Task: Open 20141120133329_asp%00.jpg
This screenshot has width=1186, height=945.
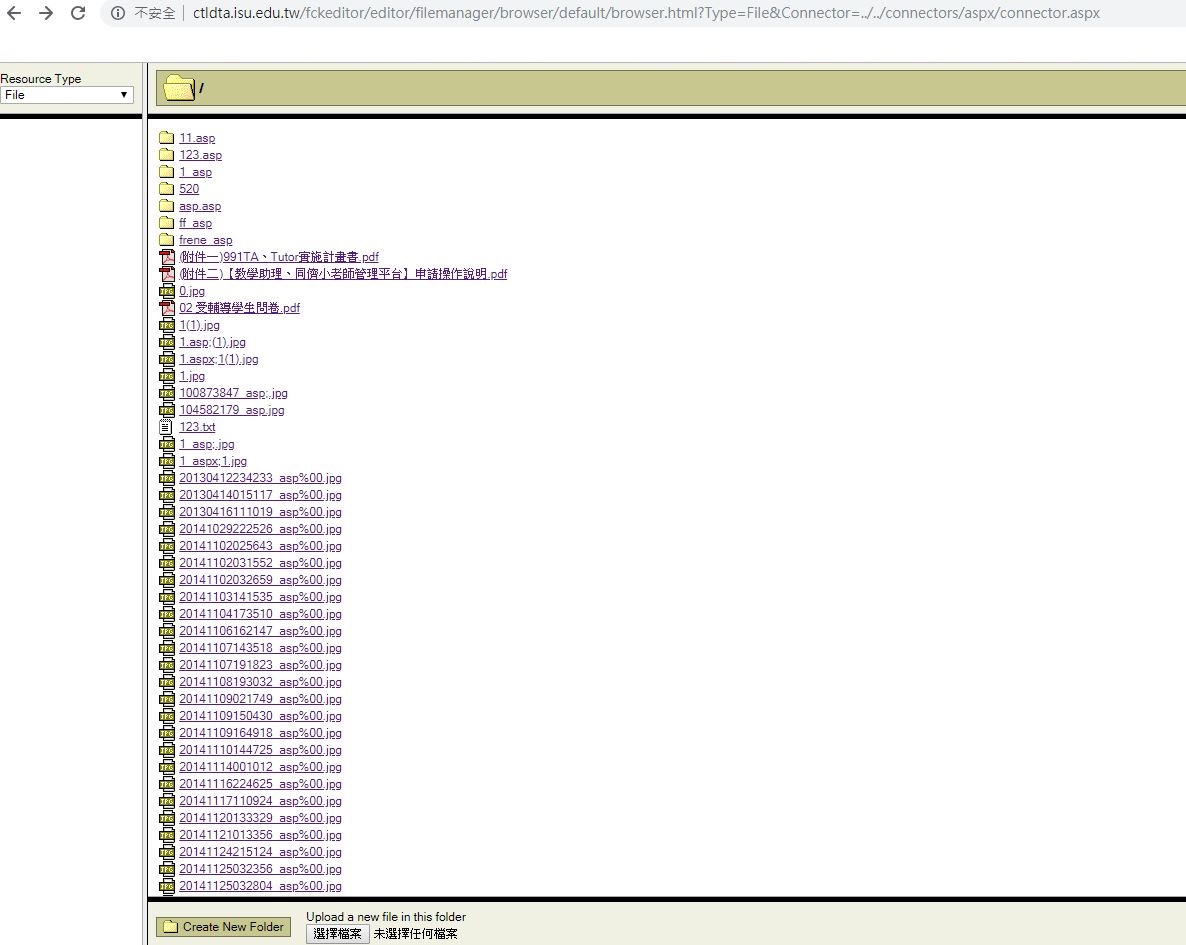Action: coord(260,818)
